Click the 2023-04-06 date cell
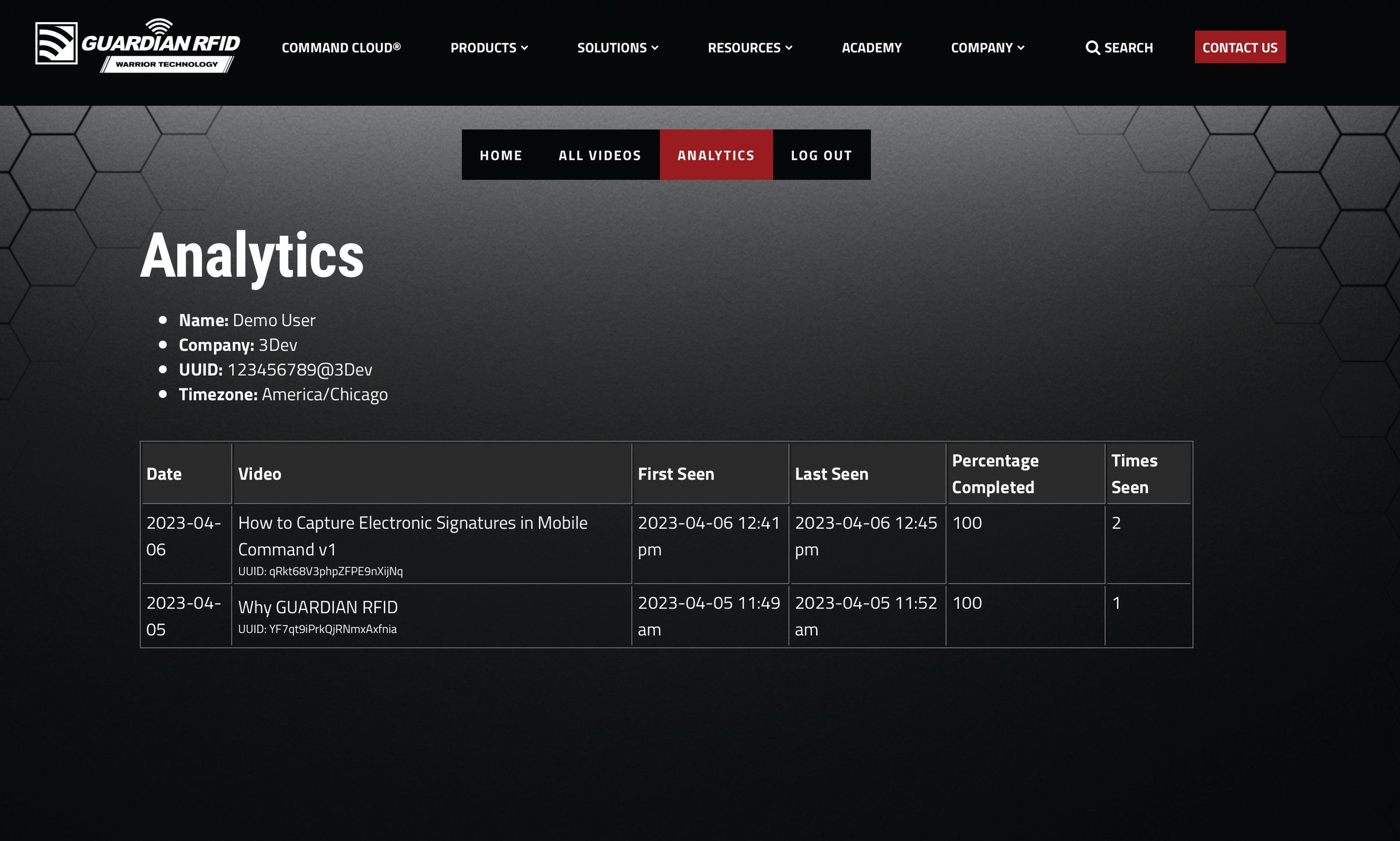 tap(187, 544)
